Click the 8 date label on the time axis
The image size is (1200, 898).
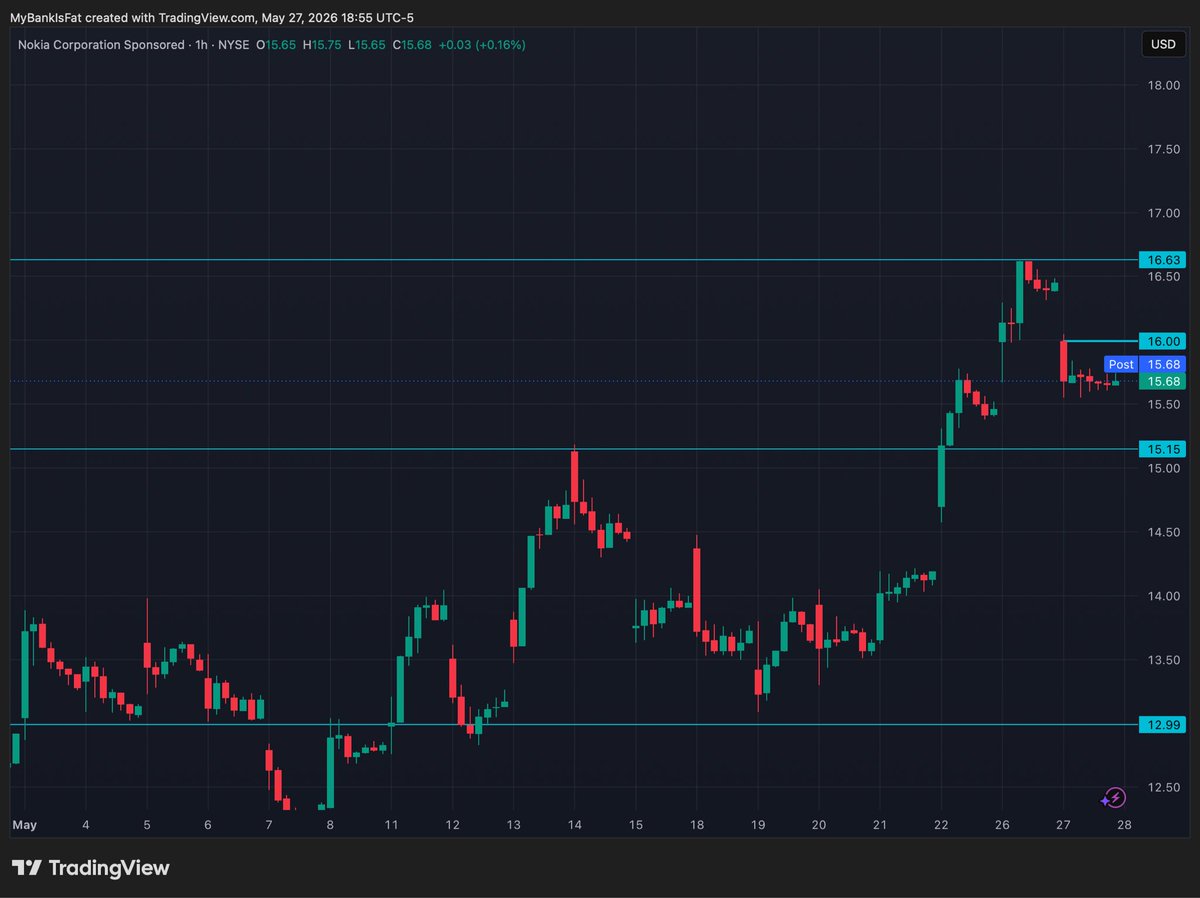330,826
